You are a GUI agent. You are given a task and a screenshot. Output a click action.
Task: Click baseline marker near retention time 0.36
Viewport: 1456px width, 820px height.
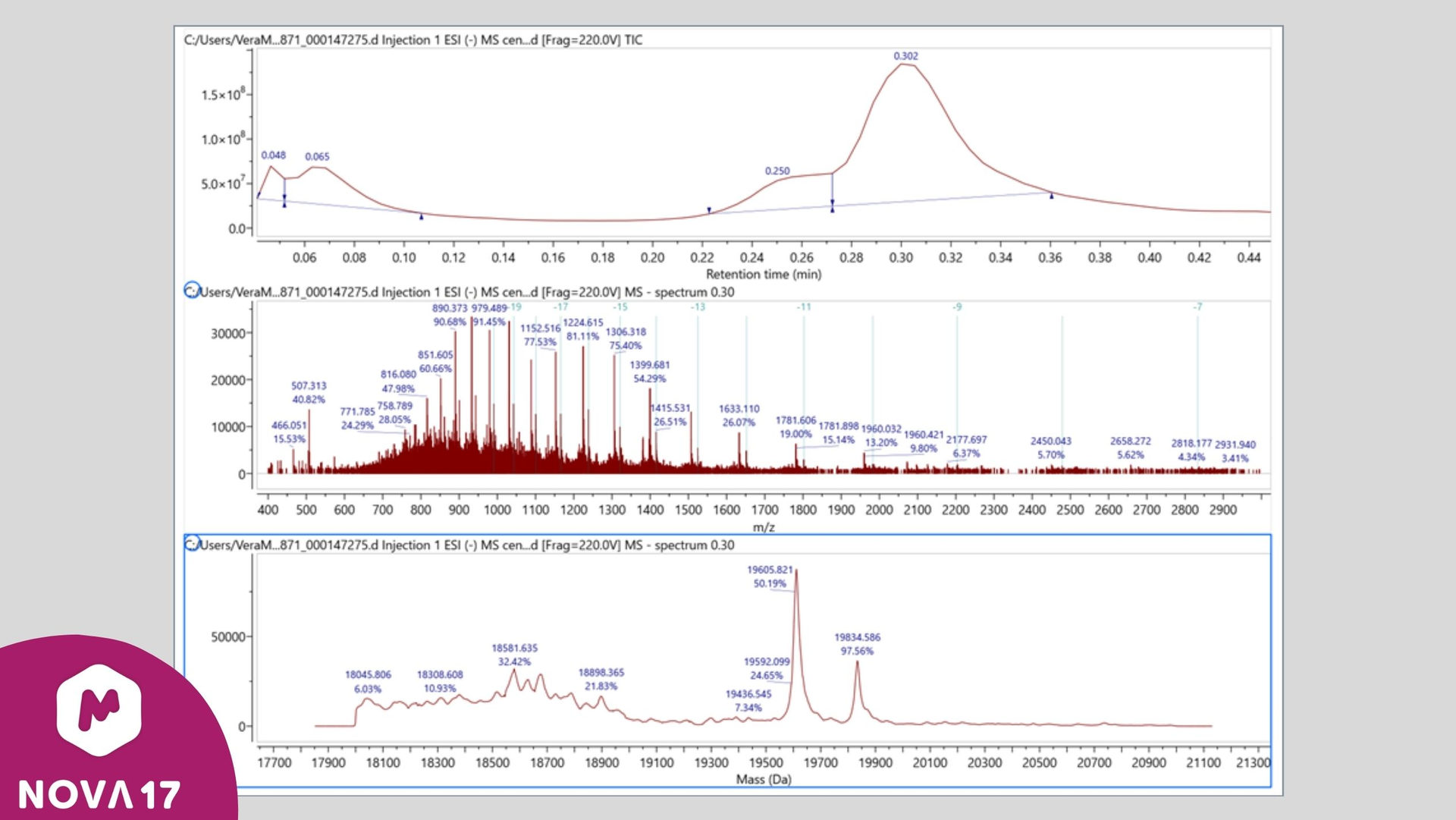[x=1051, y=196]
